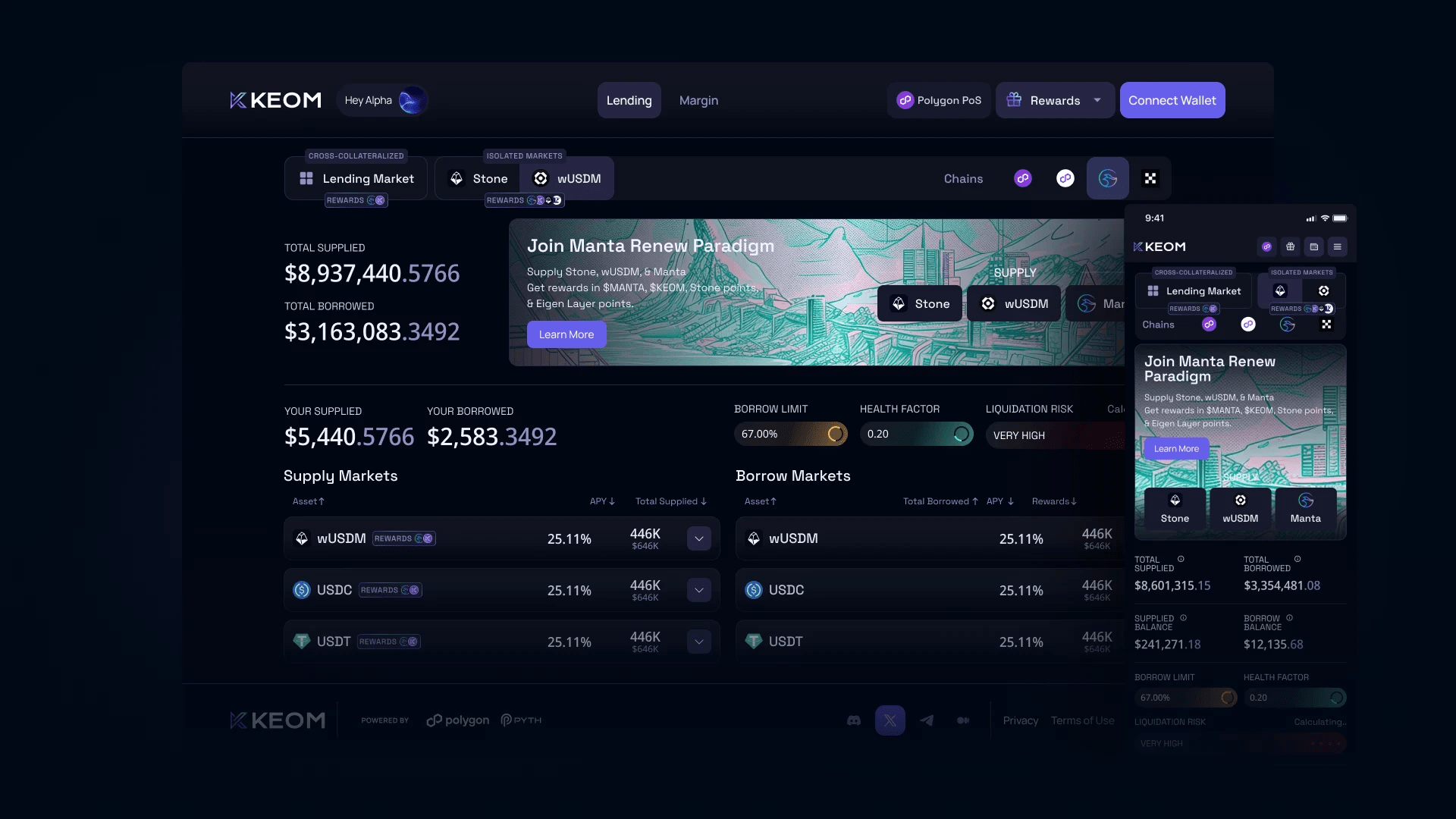Image resolution: width=1456 pixels, height=819 pixels.
Task: Click the info icon next to mobile Total Borrowed
Action: pyautogui.click(x=1298, y=559)
